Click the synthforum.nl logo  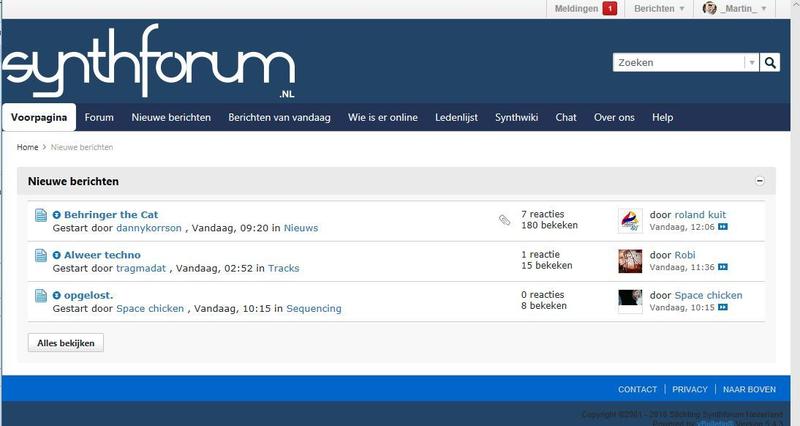click(x=149, y=62)
